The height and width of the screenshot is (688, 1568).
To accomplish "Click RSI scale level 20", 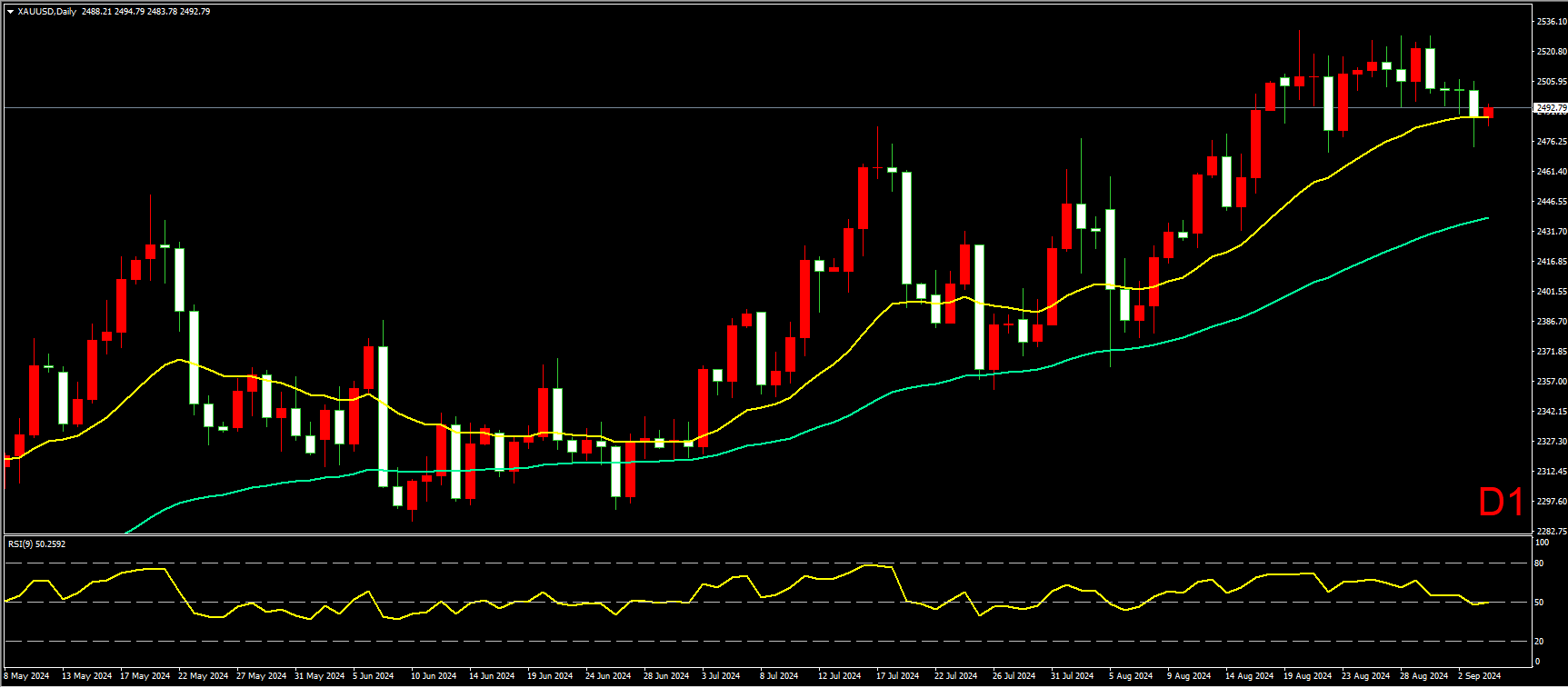I will 1539,642.
